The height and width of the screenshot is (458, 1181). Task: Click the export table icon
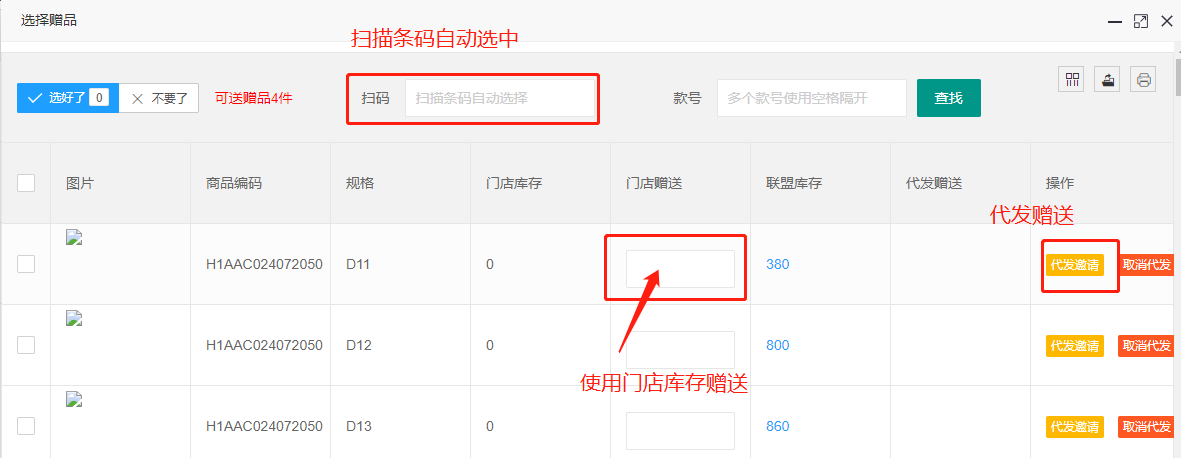point(1107,79)
